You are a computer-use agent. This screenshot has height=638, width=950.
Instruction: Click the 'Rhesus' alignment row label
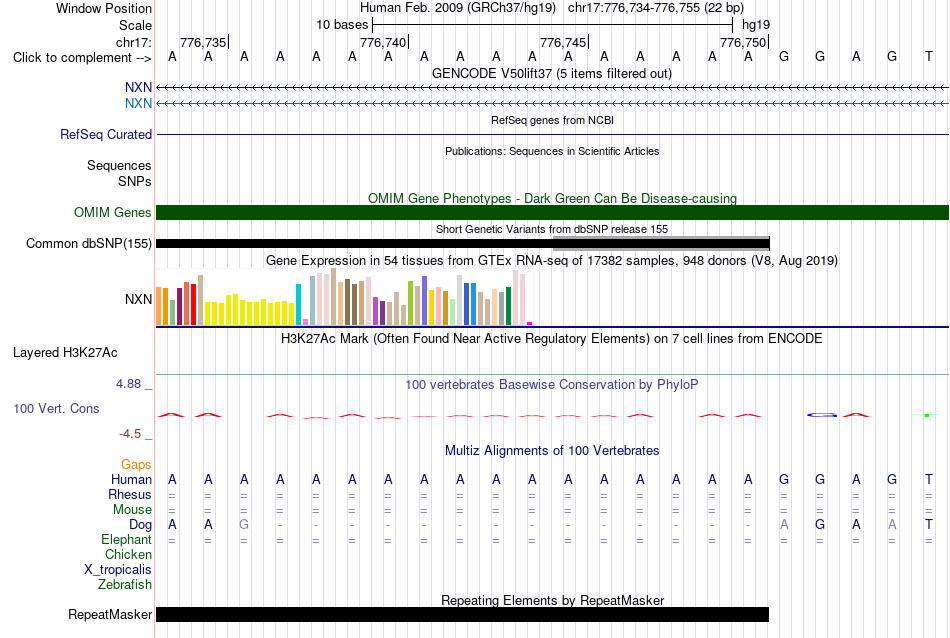click(130, 494)
